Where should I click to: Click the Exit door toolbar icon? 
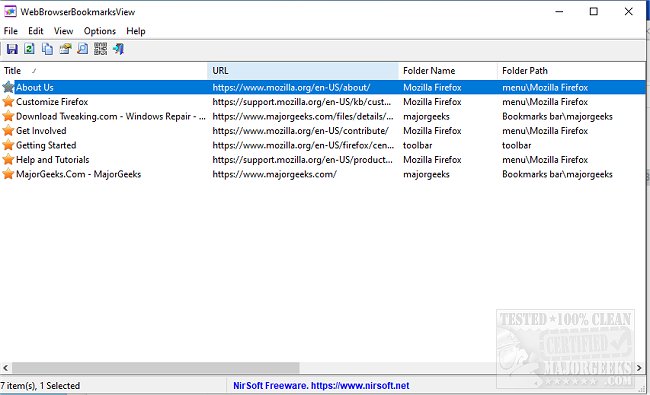119,49
